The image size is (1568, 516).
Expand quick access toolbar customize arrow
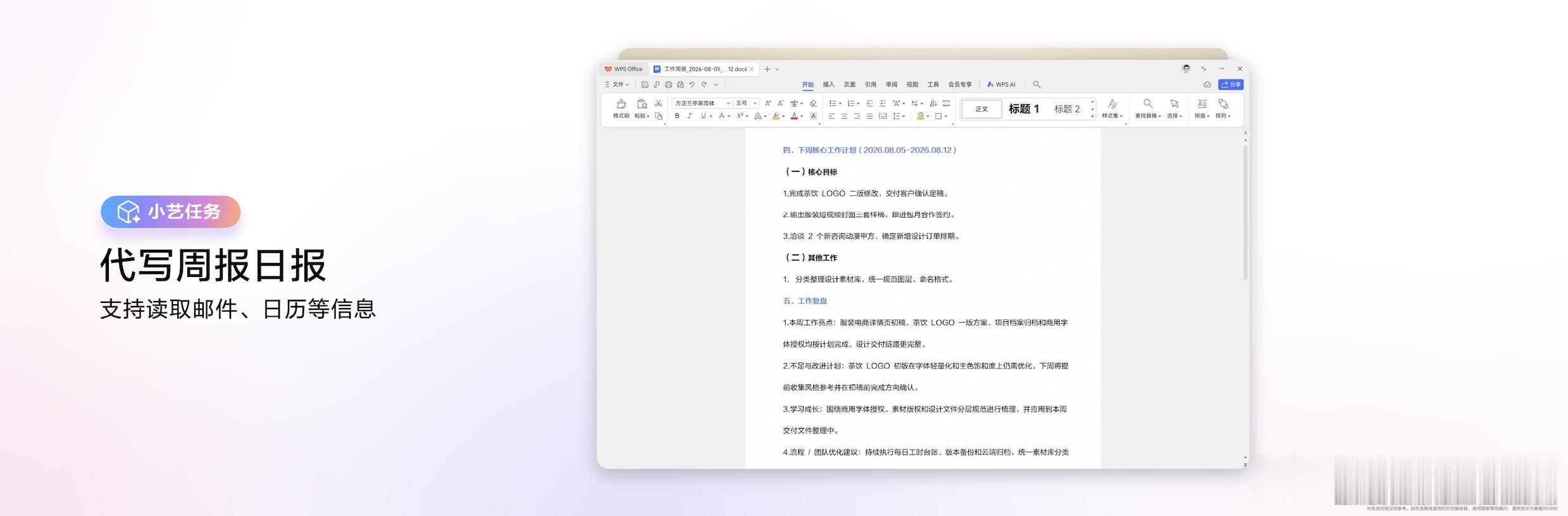point(716,85)
